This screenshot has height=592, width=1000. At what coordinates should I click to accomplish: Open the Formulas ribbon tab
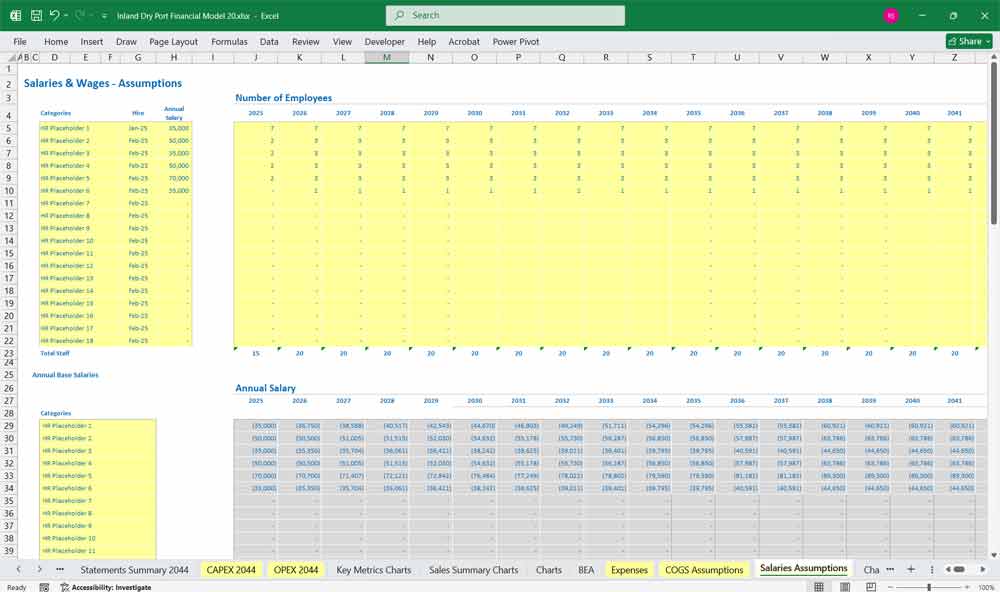(x=229, y=41)
